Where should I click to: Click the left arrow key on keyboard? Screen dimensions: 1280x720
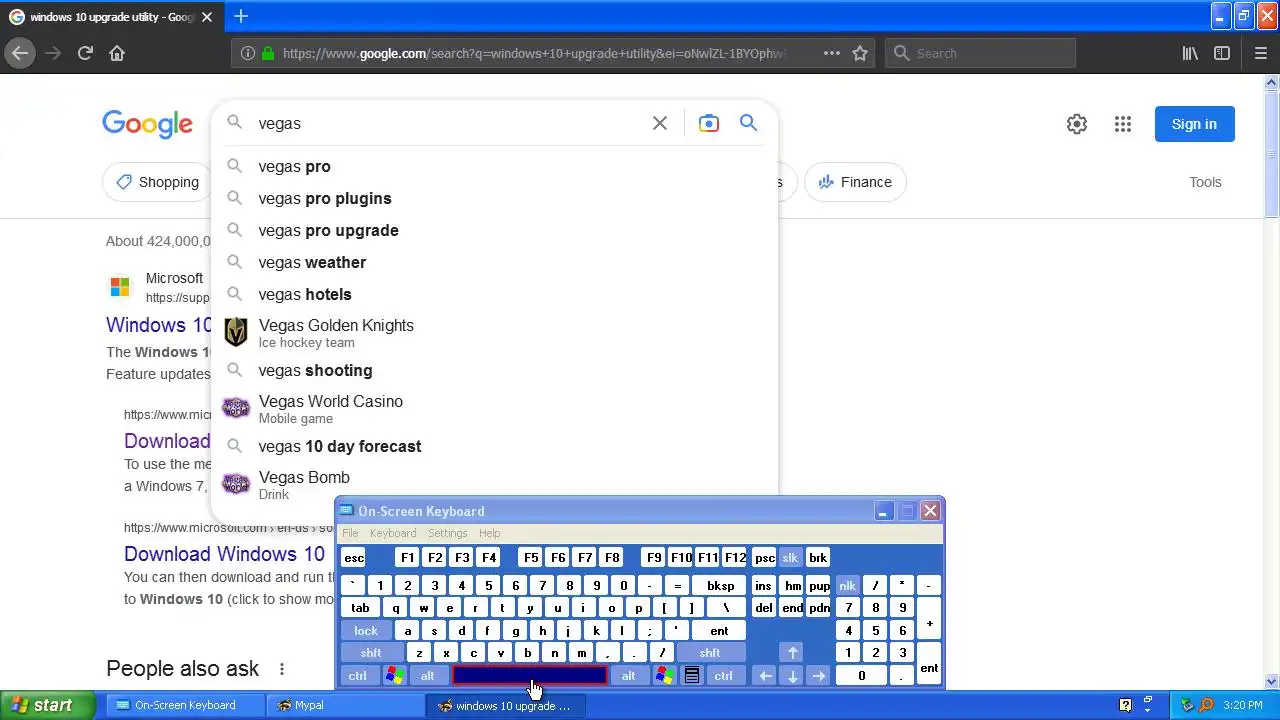coord(765,676)
